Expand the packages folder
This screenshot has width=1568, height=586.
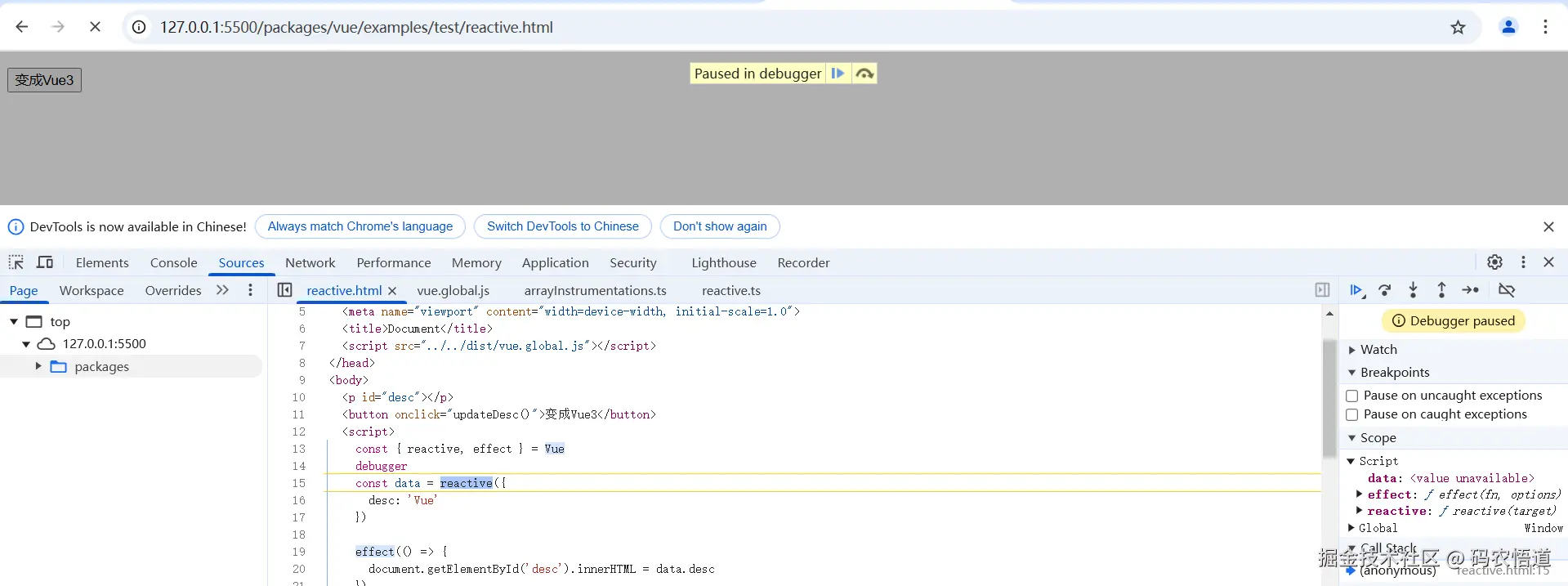38,366
